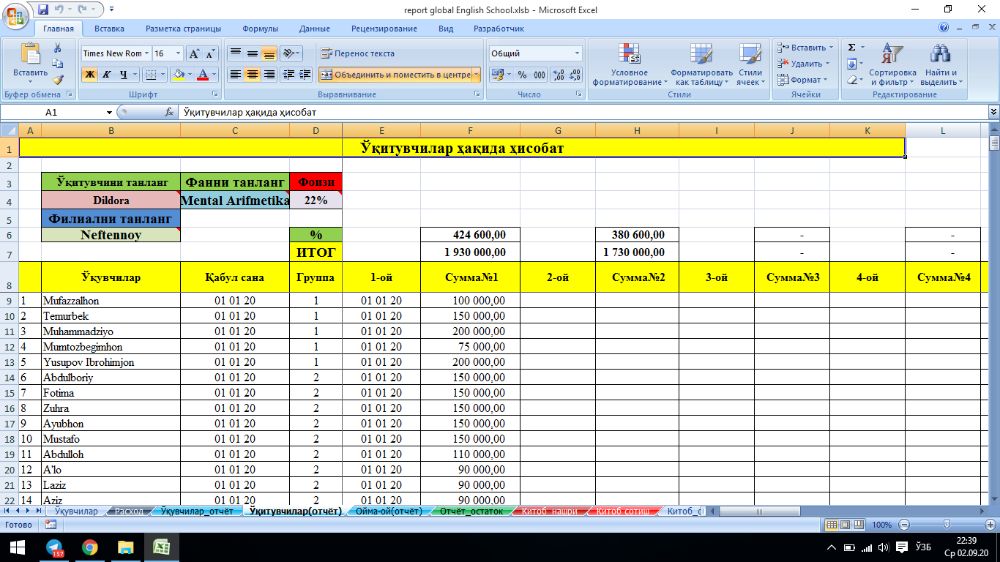Open the font size 16 dropdown
Screen dimensions: 1000x562
click(178, 54)
